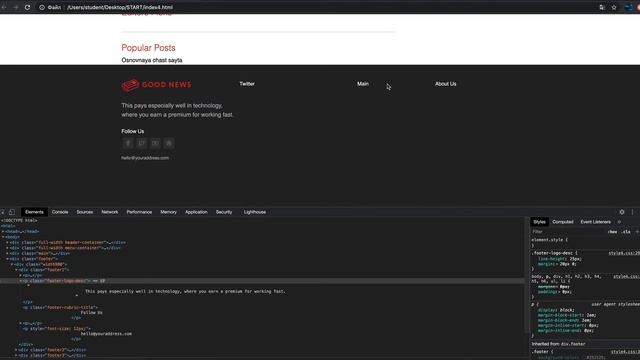Toggle the :hov element state panel
Viewport: 640px width, 360px height.
[612, 232]
